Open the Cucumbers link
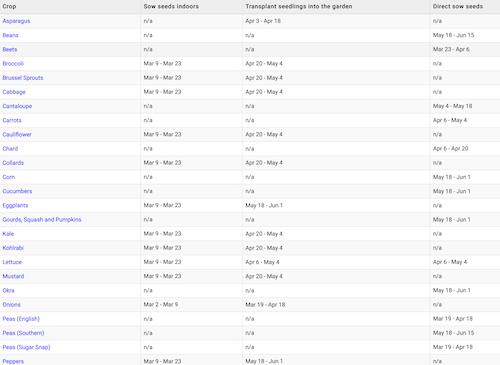The image size is (500, 365). point(17,191)
